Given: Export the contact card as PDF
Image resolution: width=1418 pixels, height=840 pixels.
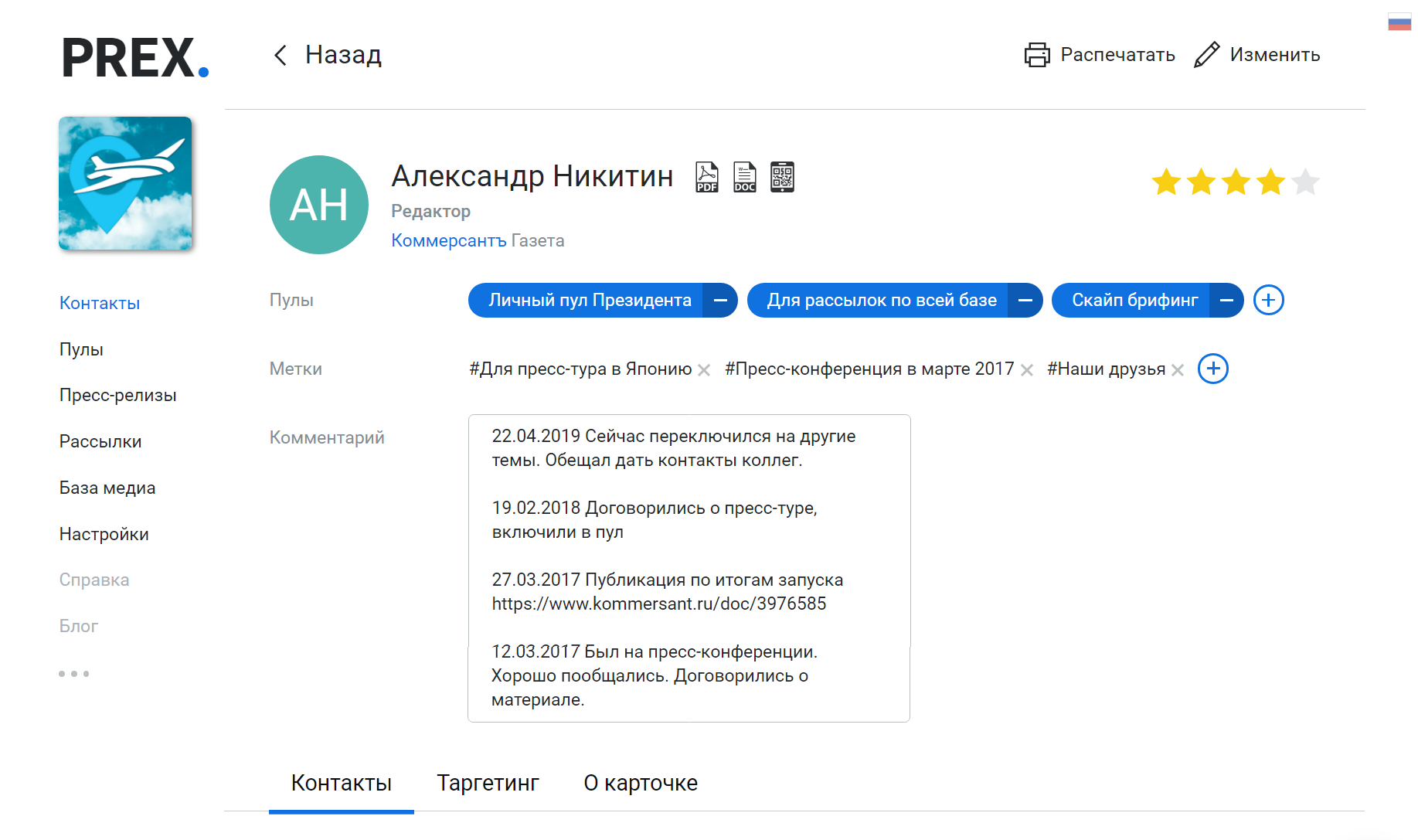Looking at the screenshot, I should pos(706,176).
